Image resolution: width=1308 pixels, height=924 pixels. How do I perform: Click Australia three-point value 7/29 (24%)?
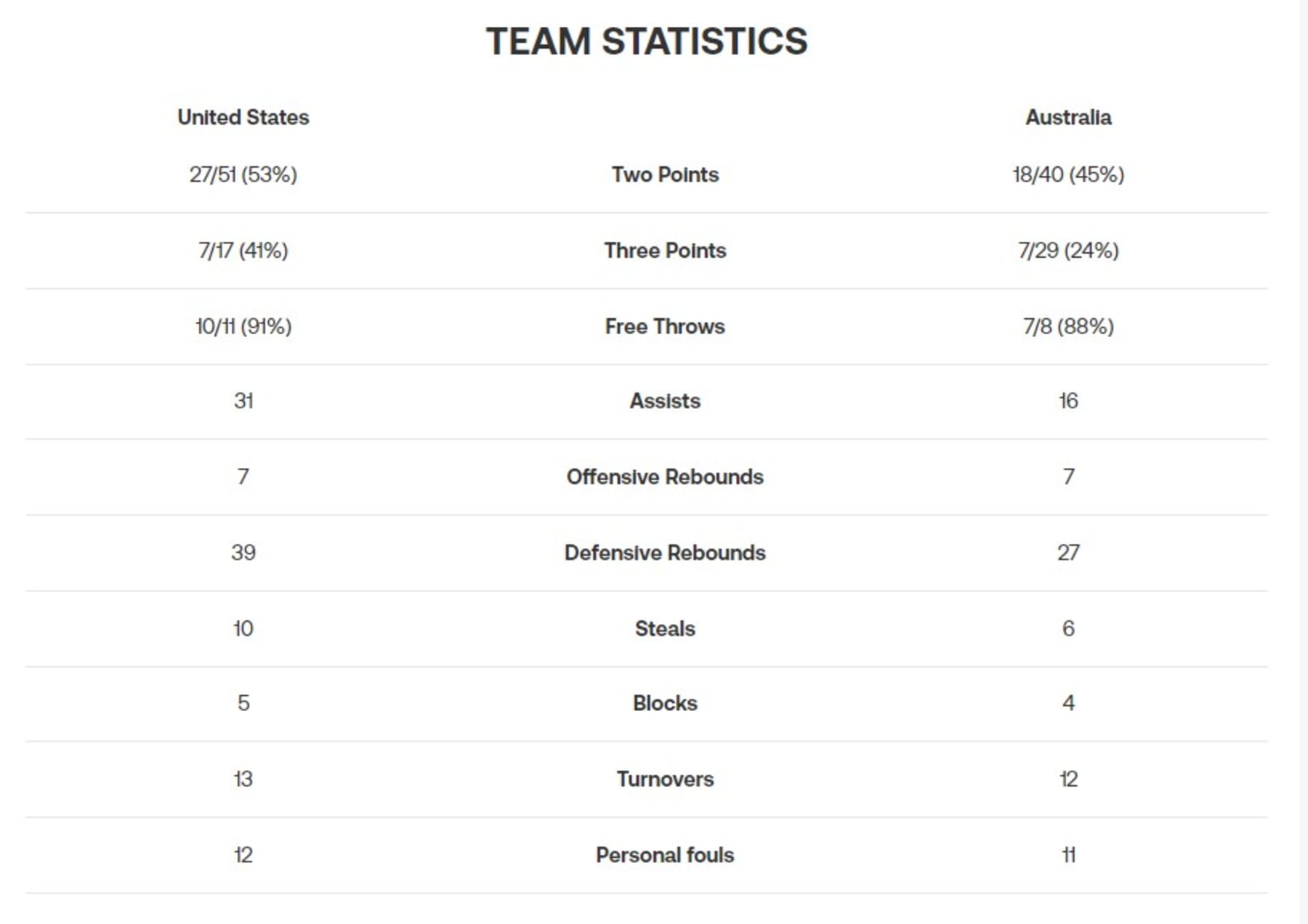coord(1068,251)
